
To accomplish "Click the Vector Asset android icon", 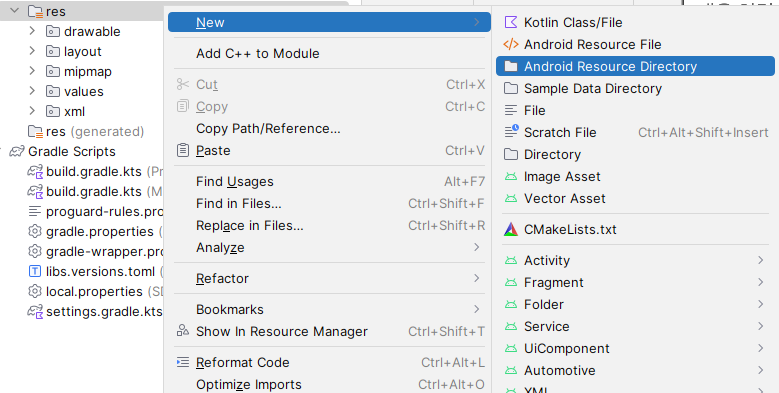I will coord(511,198).
